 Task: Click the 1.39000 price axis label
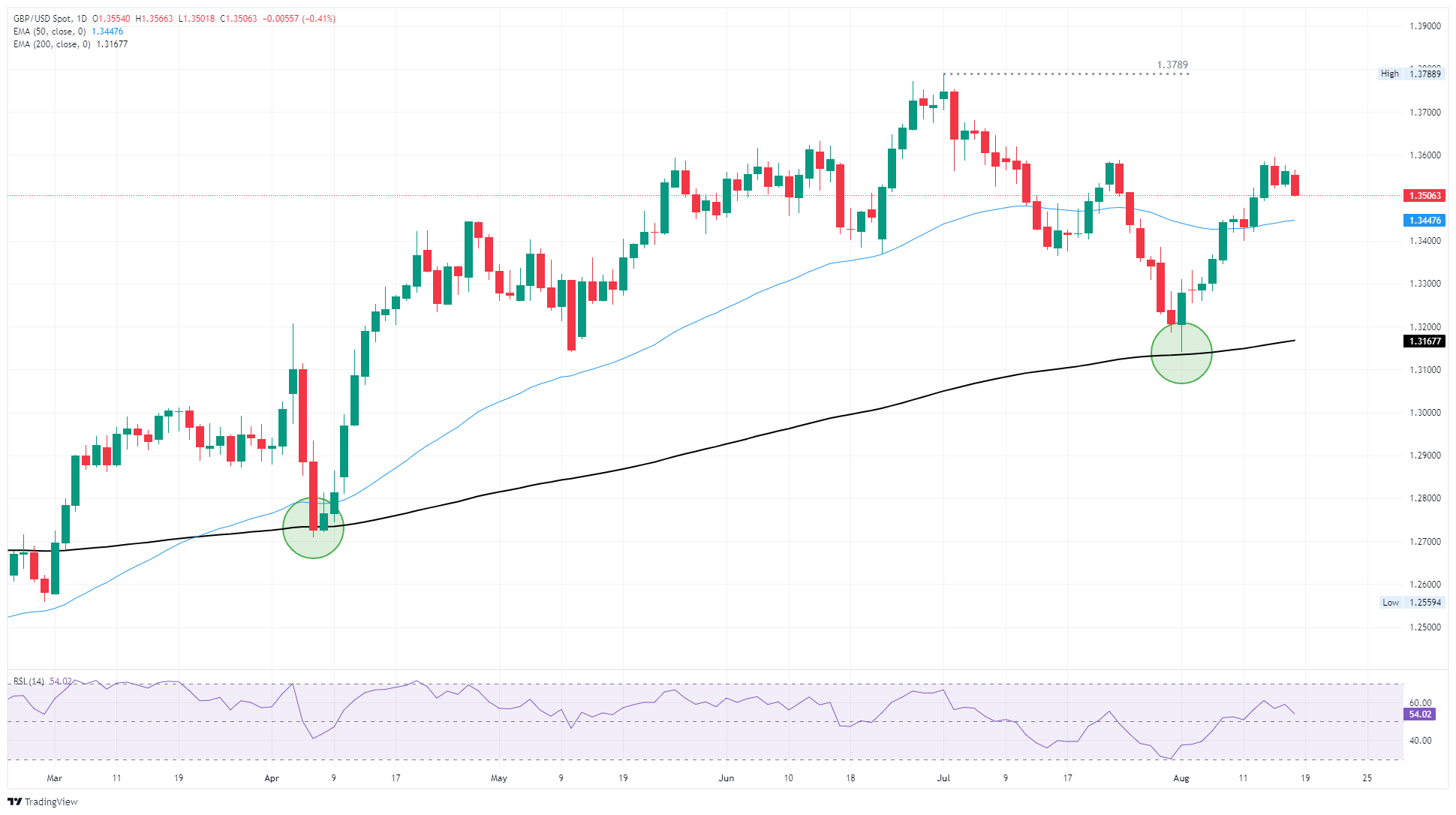pos(1425,26)
